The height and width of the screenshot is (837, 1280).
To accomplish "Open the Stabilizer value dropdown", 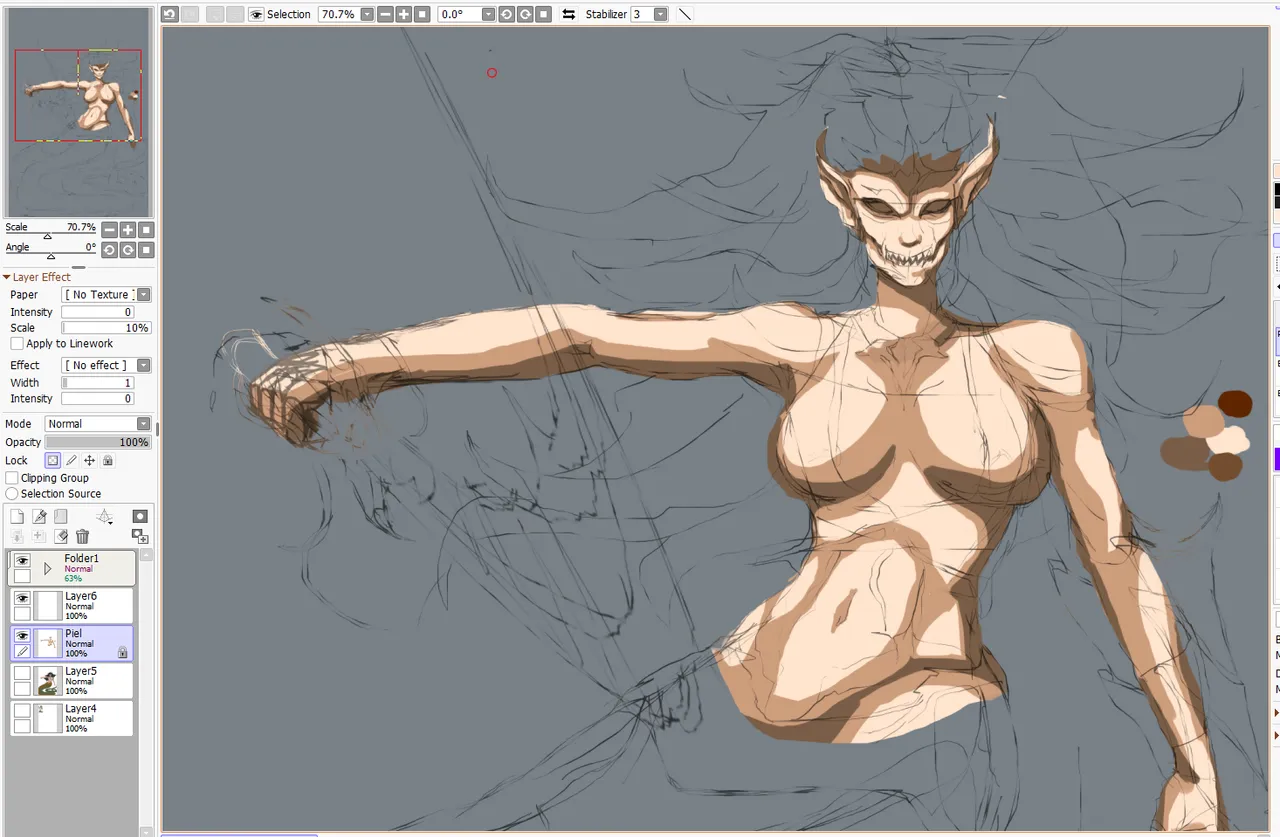I will coord(661,14).
